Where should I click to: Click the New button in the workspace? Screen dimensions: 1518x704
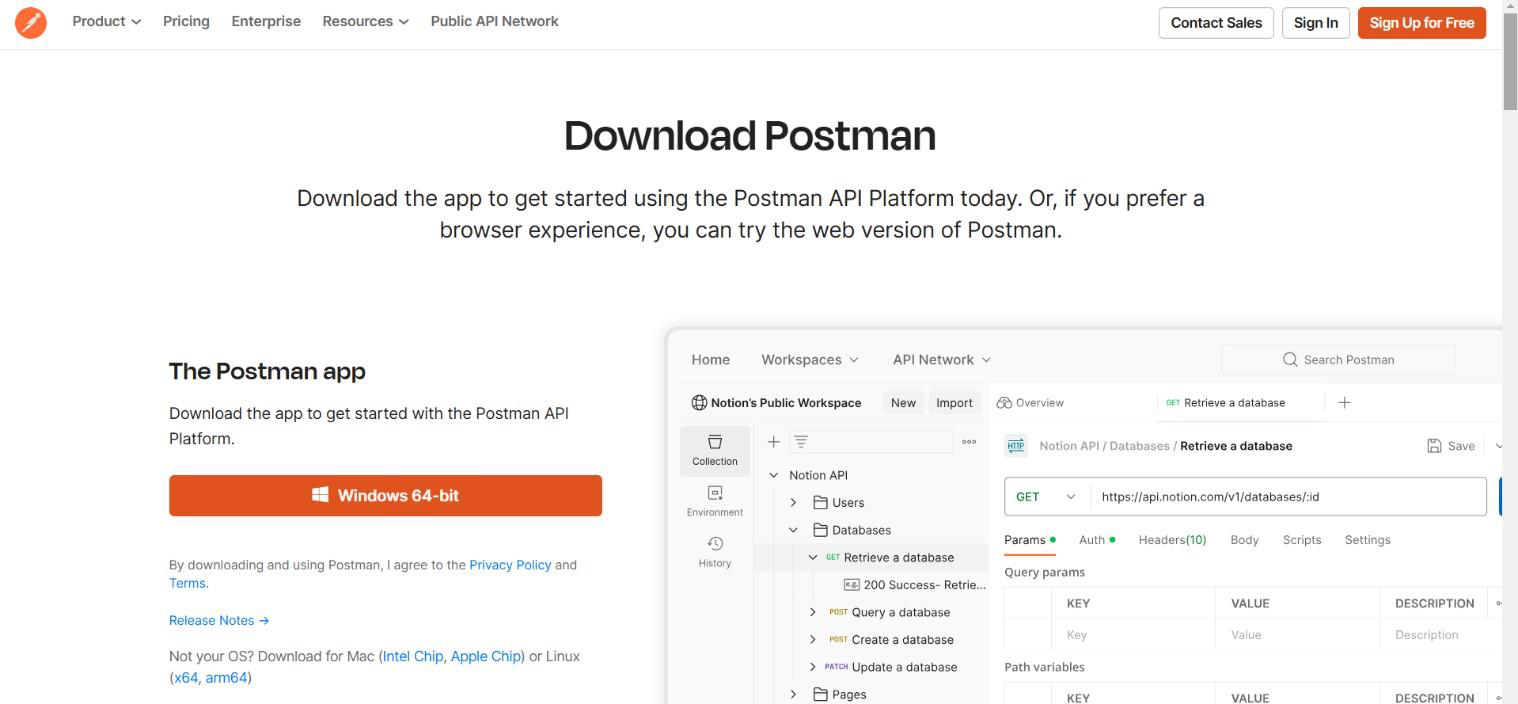[903, 402]
